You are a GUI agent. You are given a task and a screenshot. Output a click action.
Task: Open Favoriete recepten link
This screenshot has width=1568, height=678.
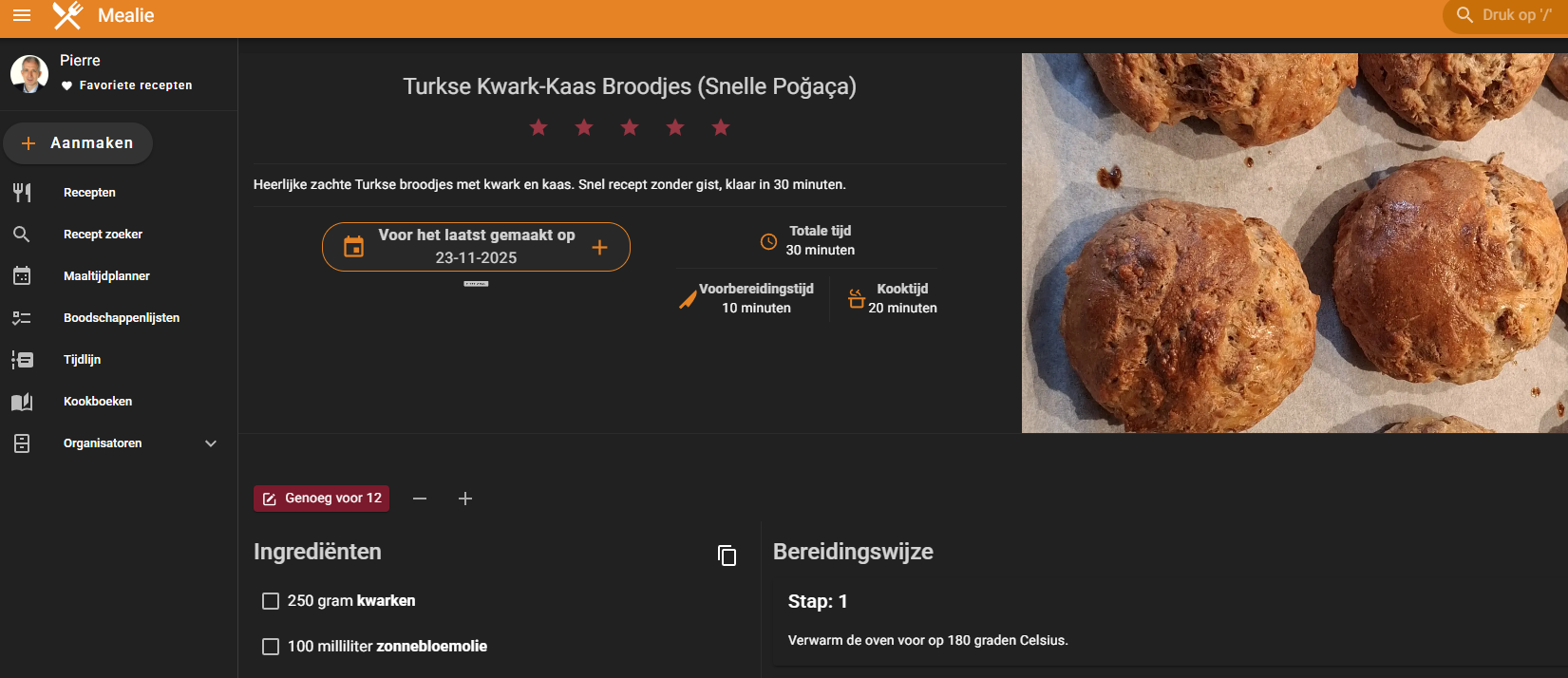135,85
